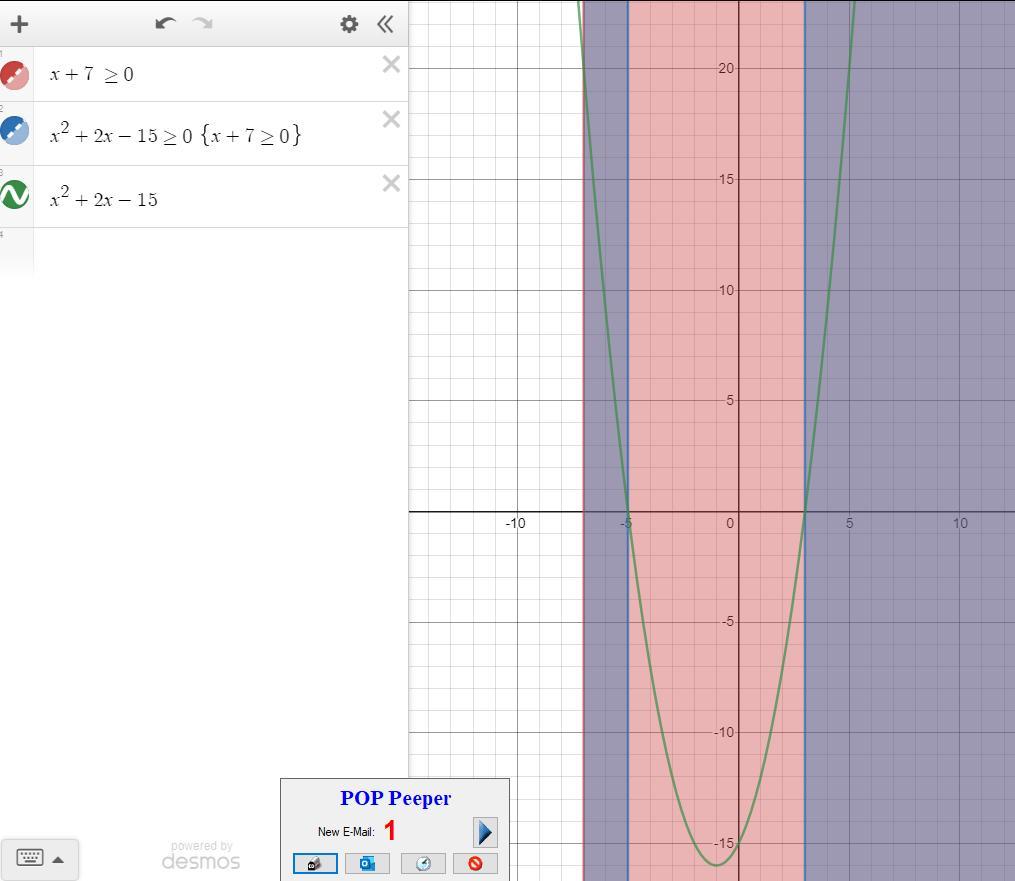Click the x-axis label -10

[x=515, y=523]
